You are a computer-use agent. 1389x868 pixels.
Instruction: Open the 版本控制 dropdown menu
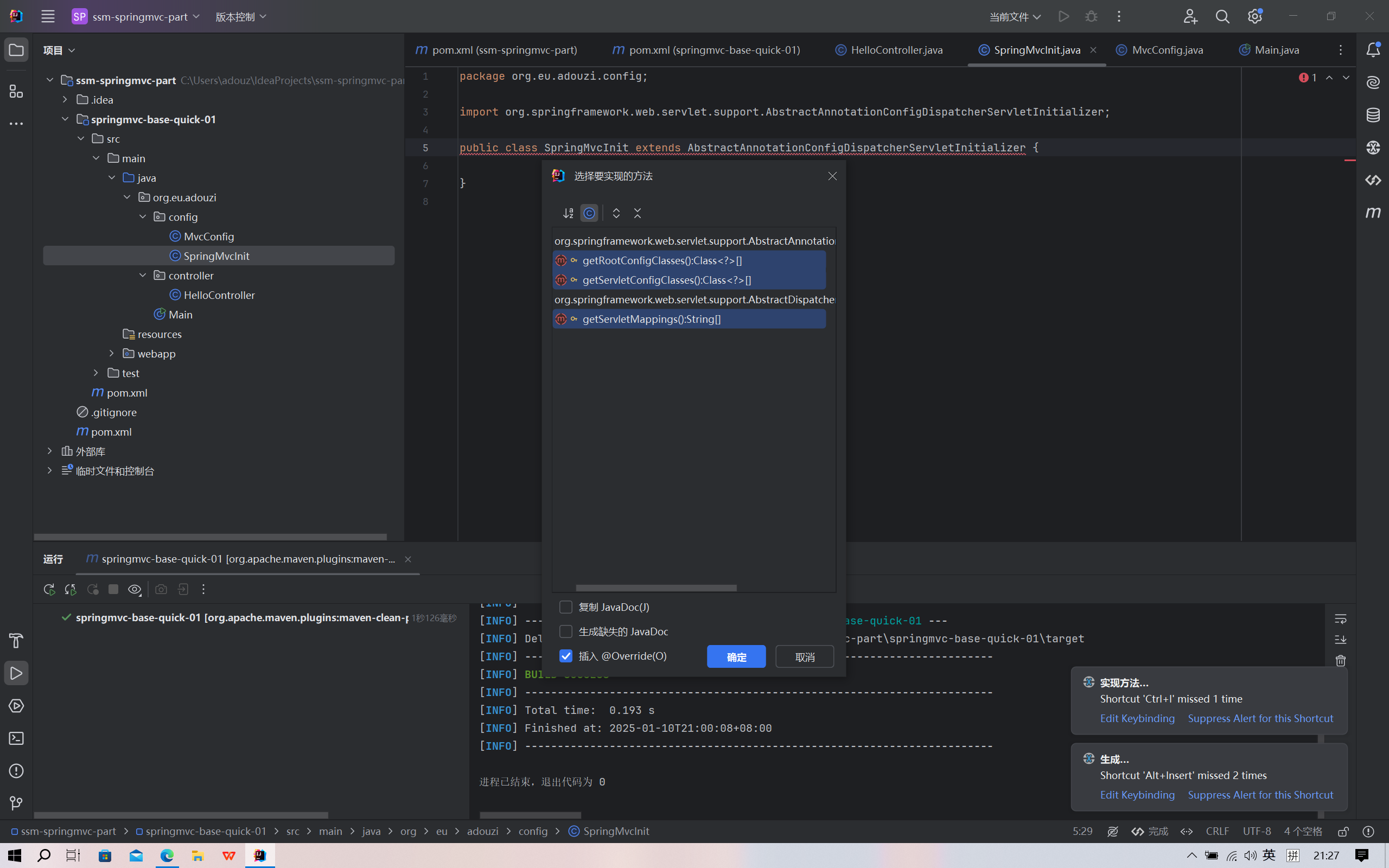240,17
